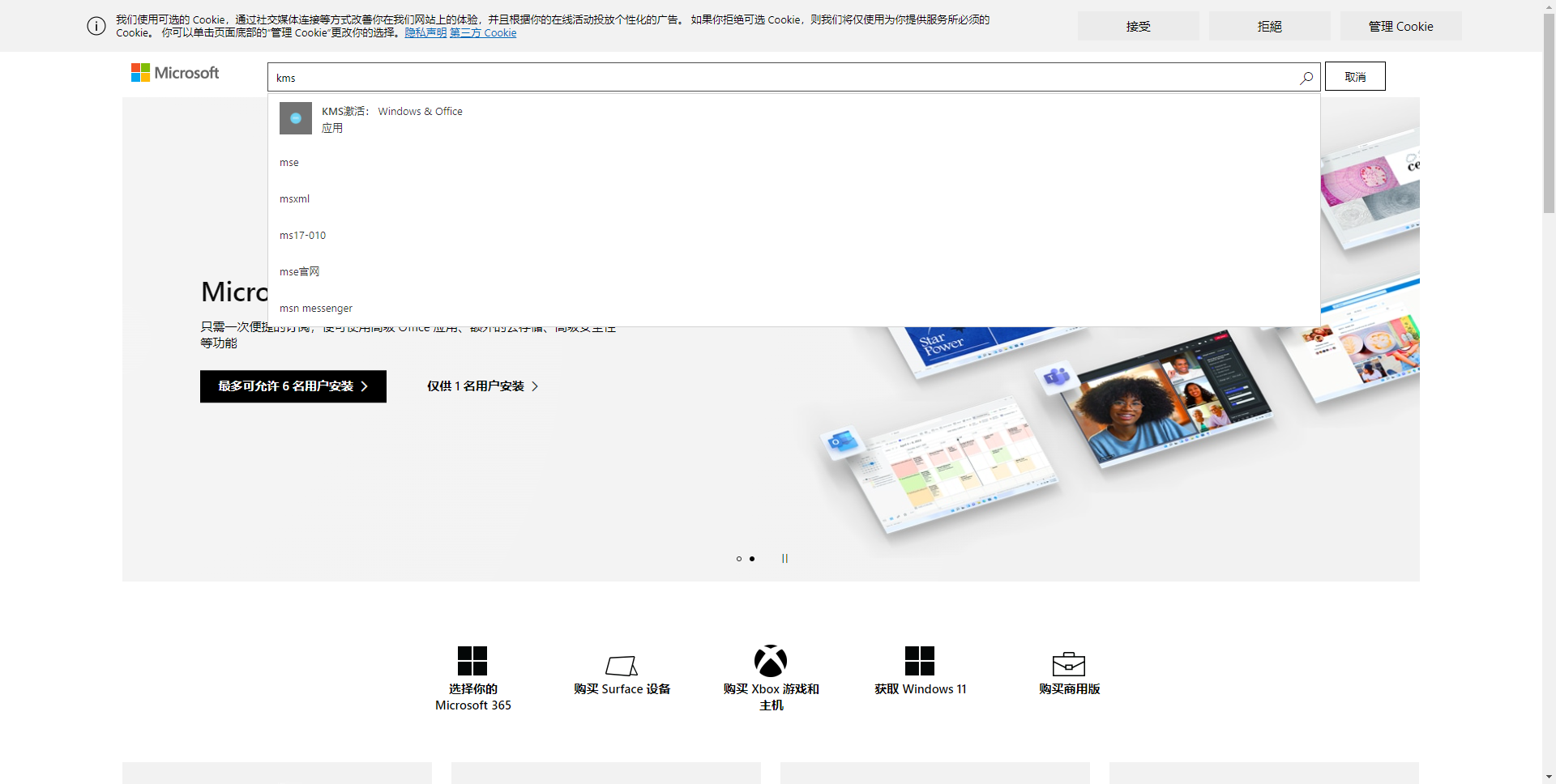Select the msxml search suggestion
The width and height of the screenshot is (1556, 784).
point(793,199)
